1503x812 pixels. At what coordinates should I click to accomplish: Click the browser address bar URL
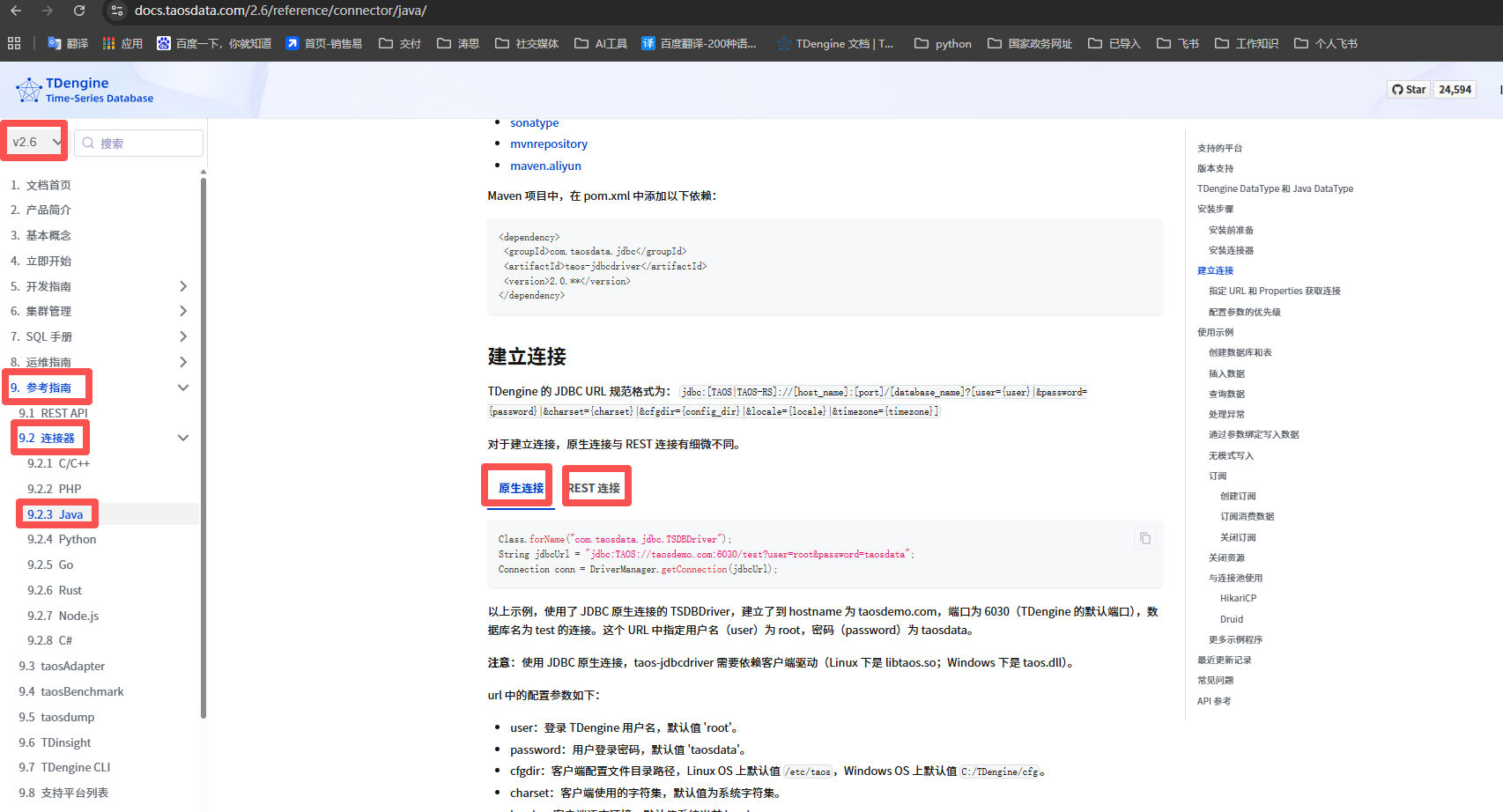(280, 11)
